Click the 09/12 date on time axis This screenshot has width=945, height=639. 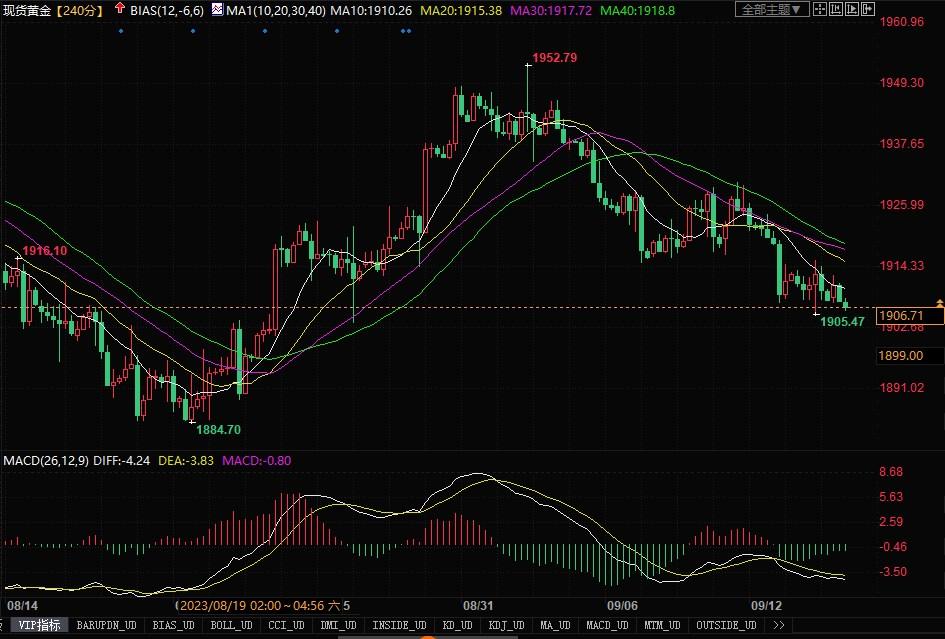(x=765, y=605)
